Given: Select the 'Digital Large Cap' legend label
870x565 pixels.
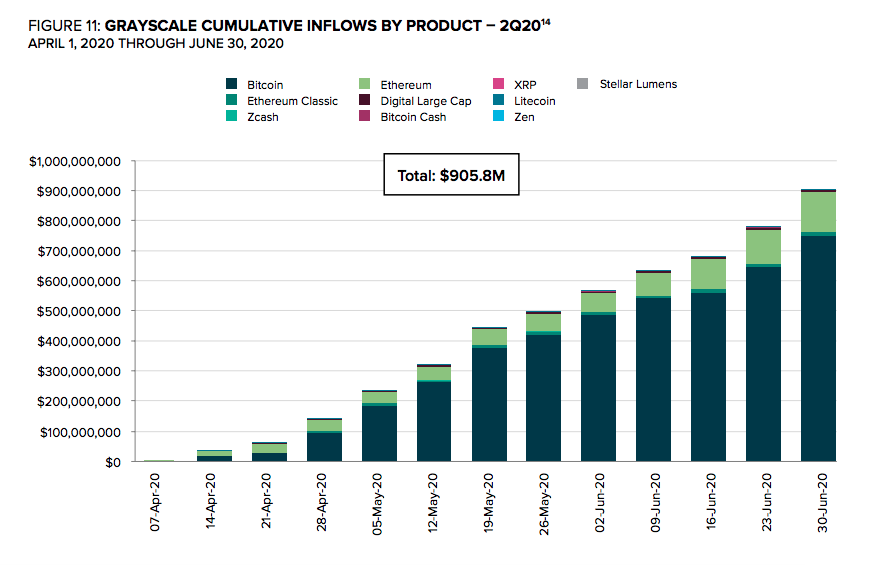Looking at the screenshot, I should [426, 101].
